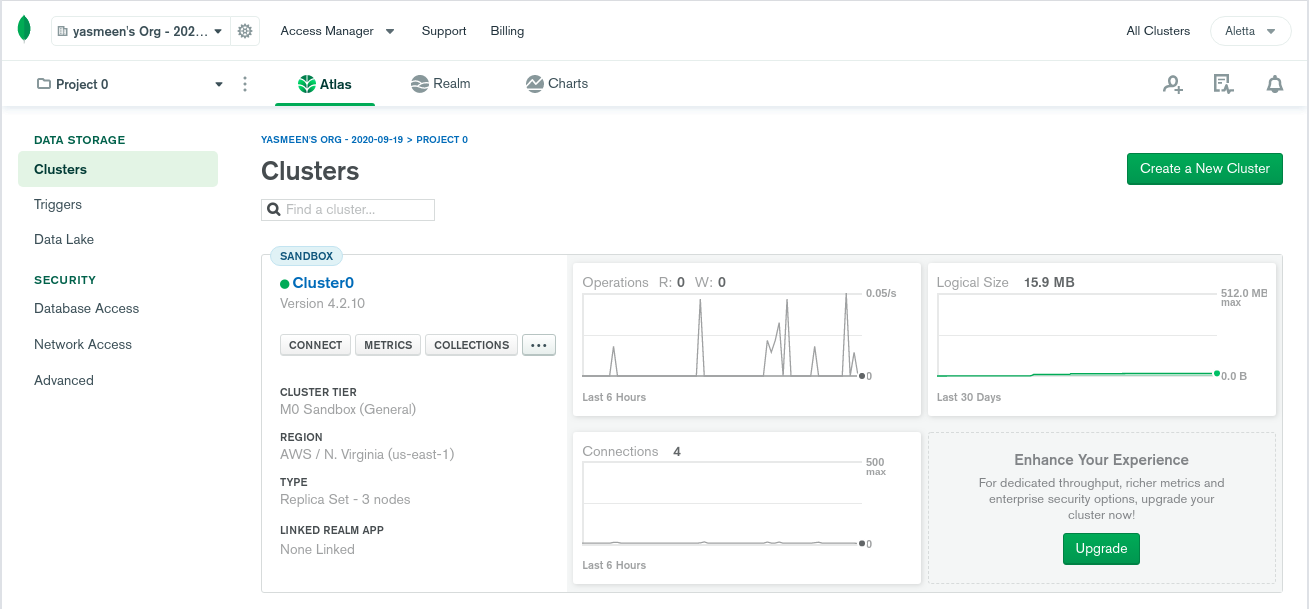1309x609 pixels.
Task: Click Create a New Cluster
Action: click(x=1204, y=169)
